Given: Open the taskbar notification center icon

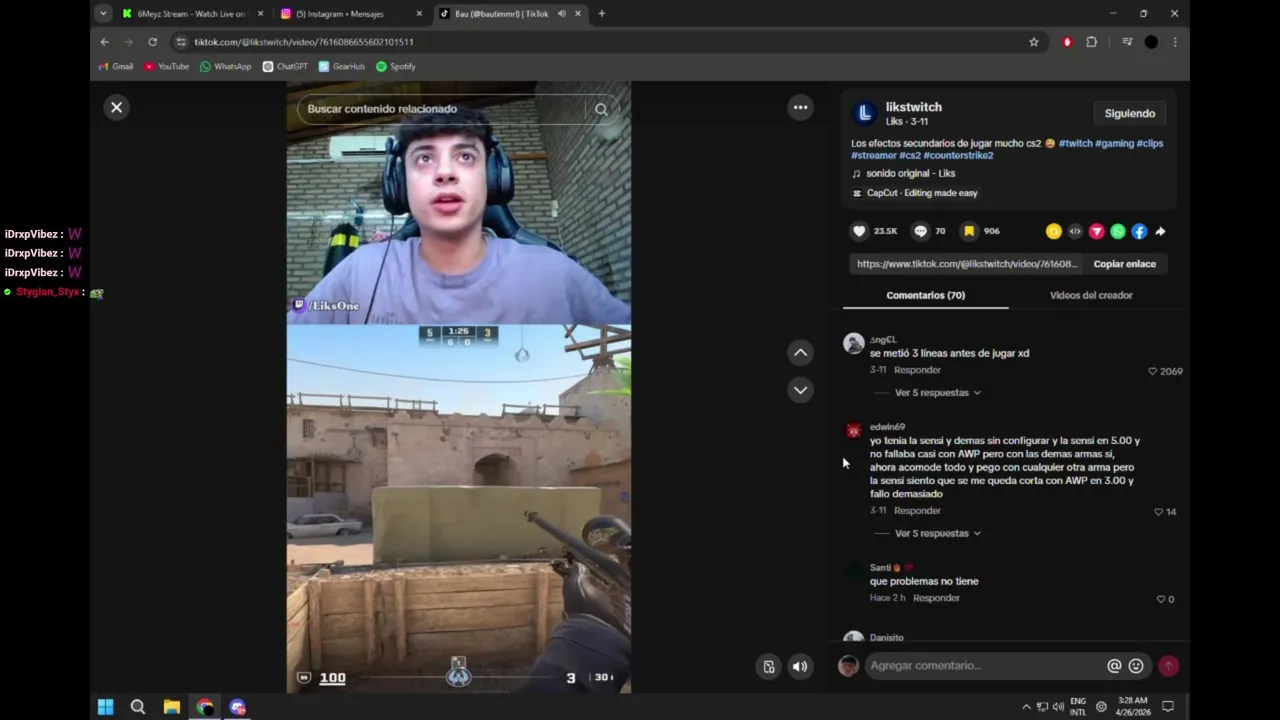Looking at the screenshot, I should (1167, 707).
